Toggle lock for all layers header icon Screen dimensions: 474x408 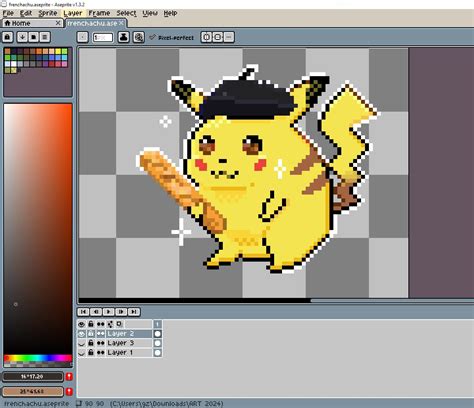click(91, 324)
